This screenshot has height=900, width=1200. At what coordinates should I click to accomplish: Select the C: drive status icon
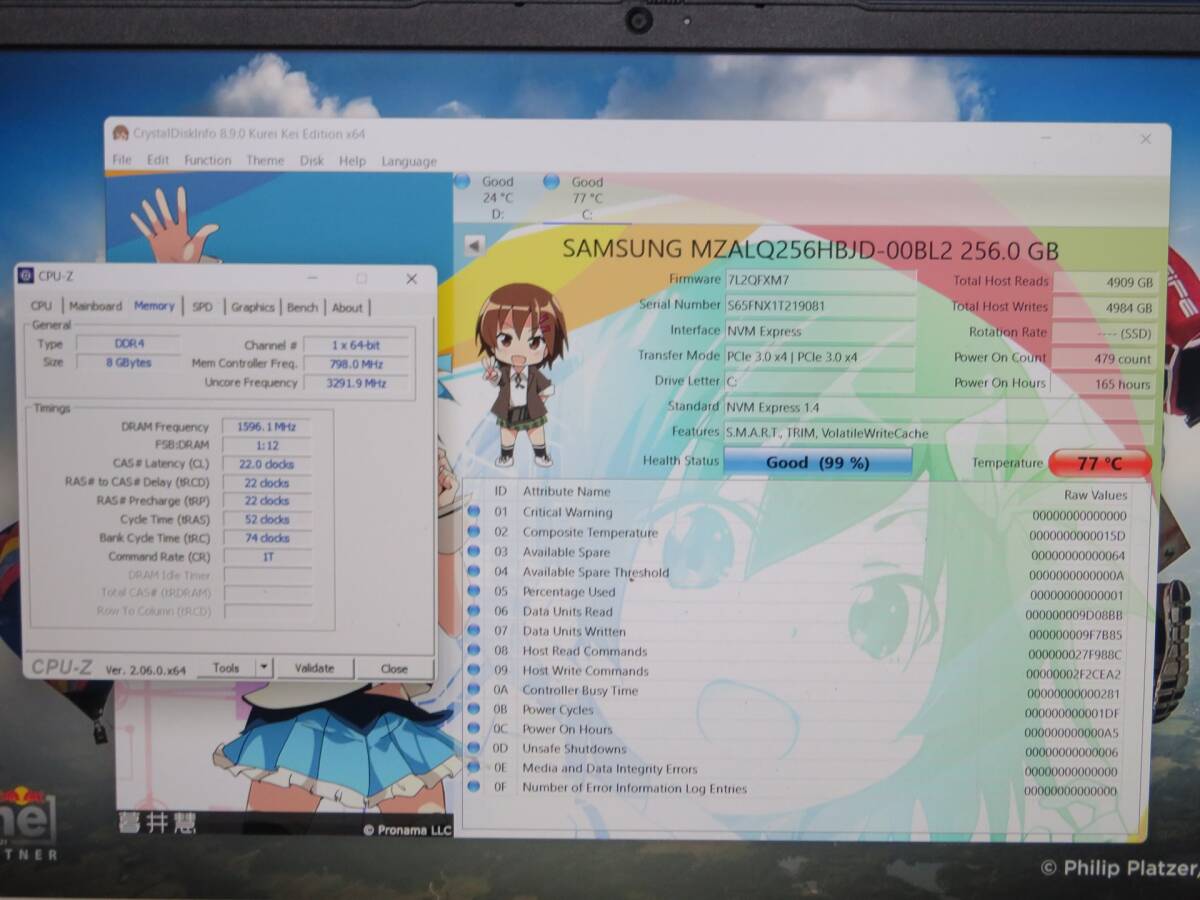click(551, 182)
